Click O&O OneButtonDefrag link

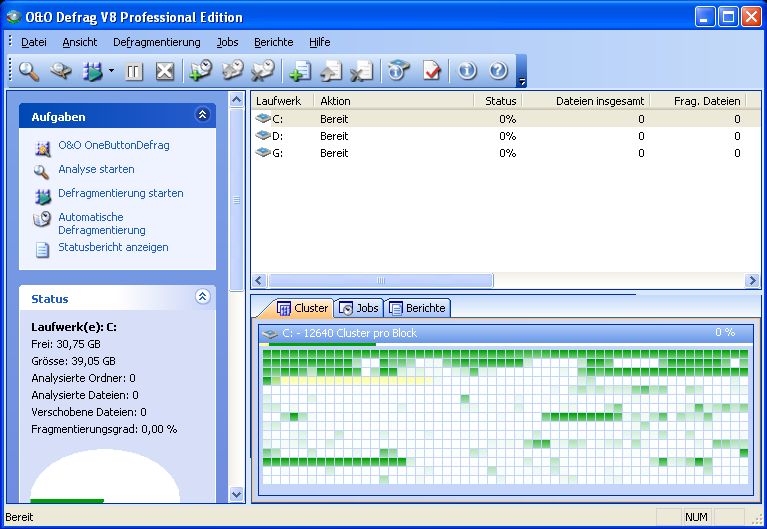[113, 145]
